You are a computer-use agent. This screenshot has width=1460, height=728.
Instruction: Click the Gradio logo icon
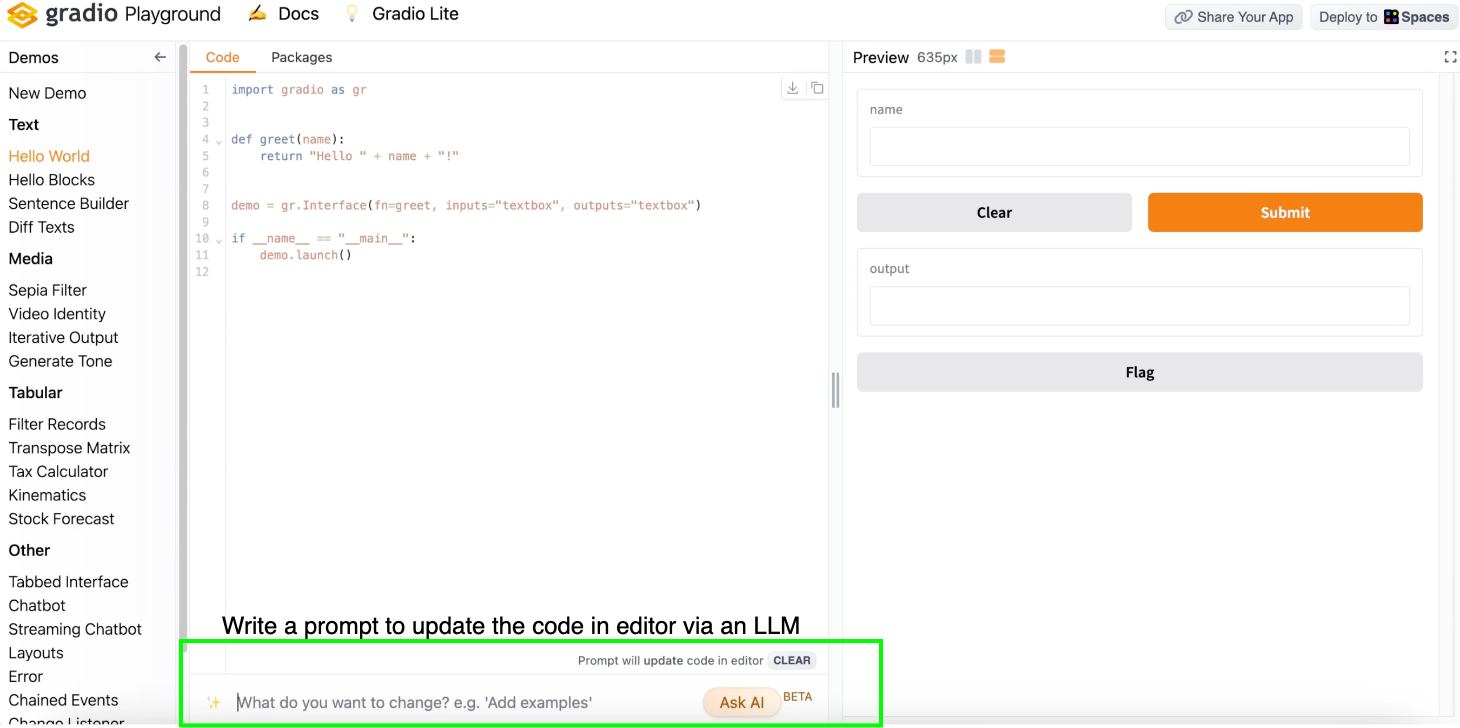(21, 15)
